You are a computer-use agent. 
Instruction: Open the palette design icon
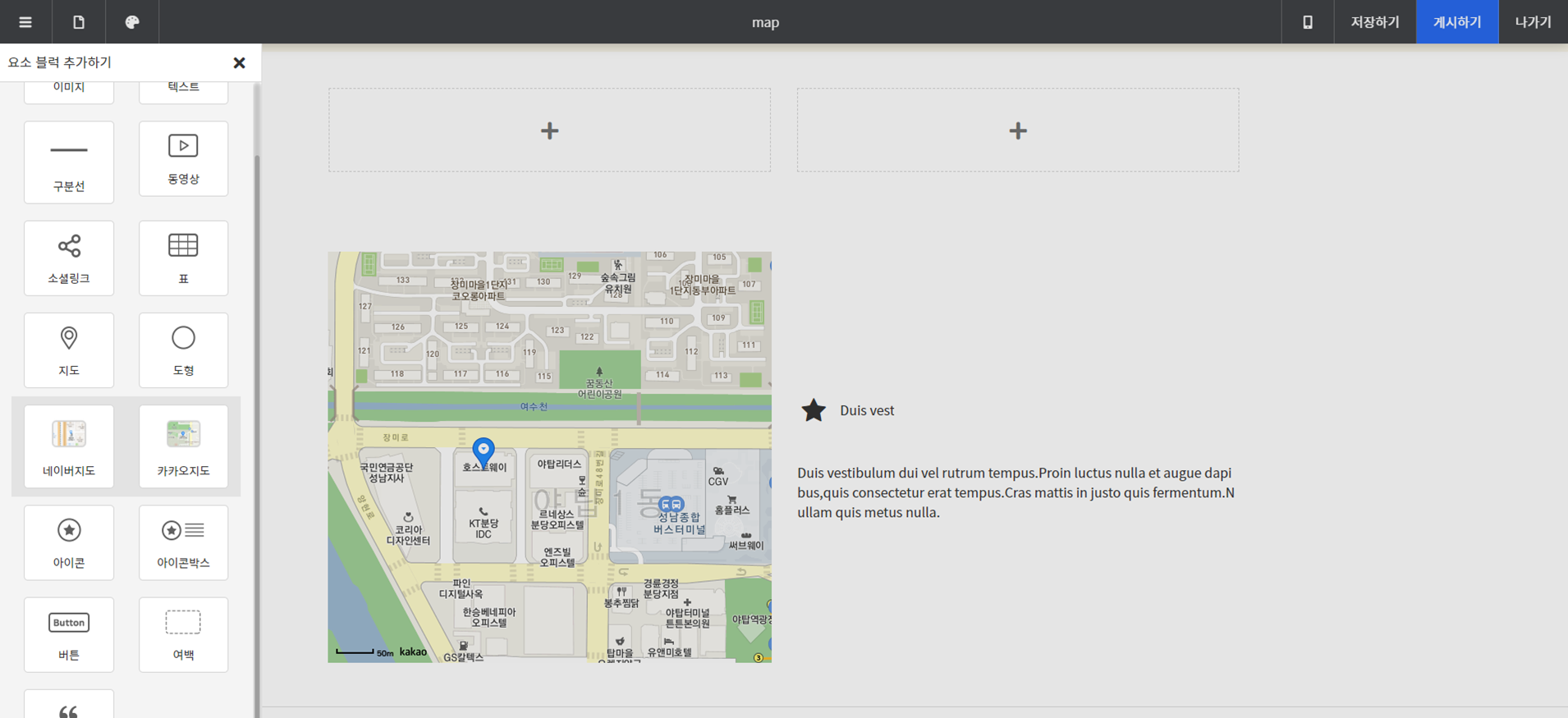click(132, 22)
